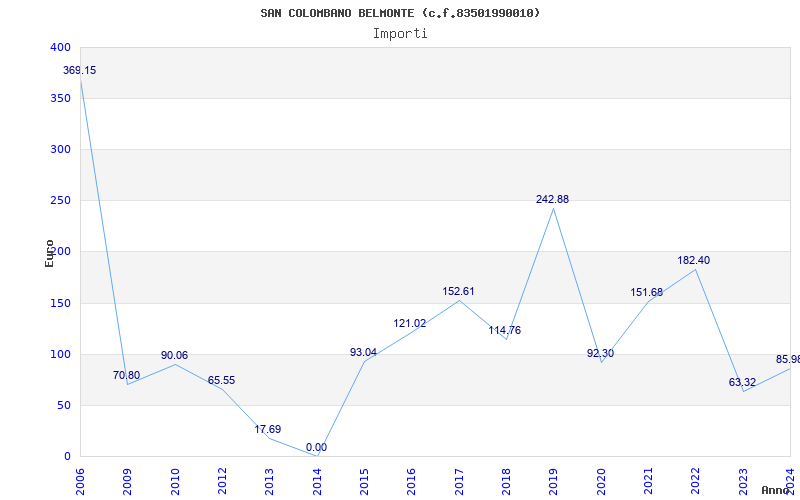This screenshot has height=500, width=800.
Task: Click the 300 y-axis tick label
Action: [x=60, y=149]
